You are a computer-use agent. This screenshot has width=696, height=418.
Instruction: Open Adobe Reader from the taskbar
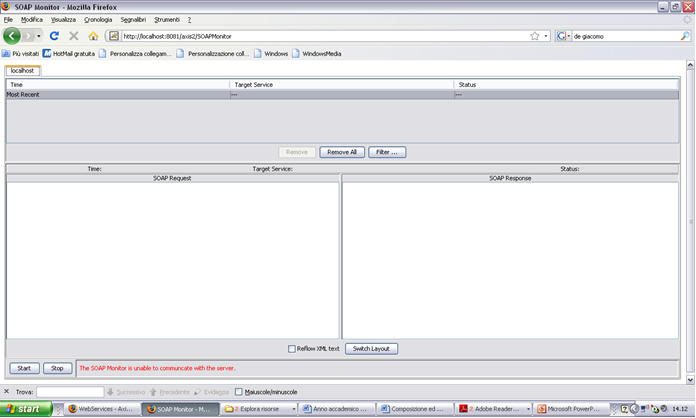491,409
